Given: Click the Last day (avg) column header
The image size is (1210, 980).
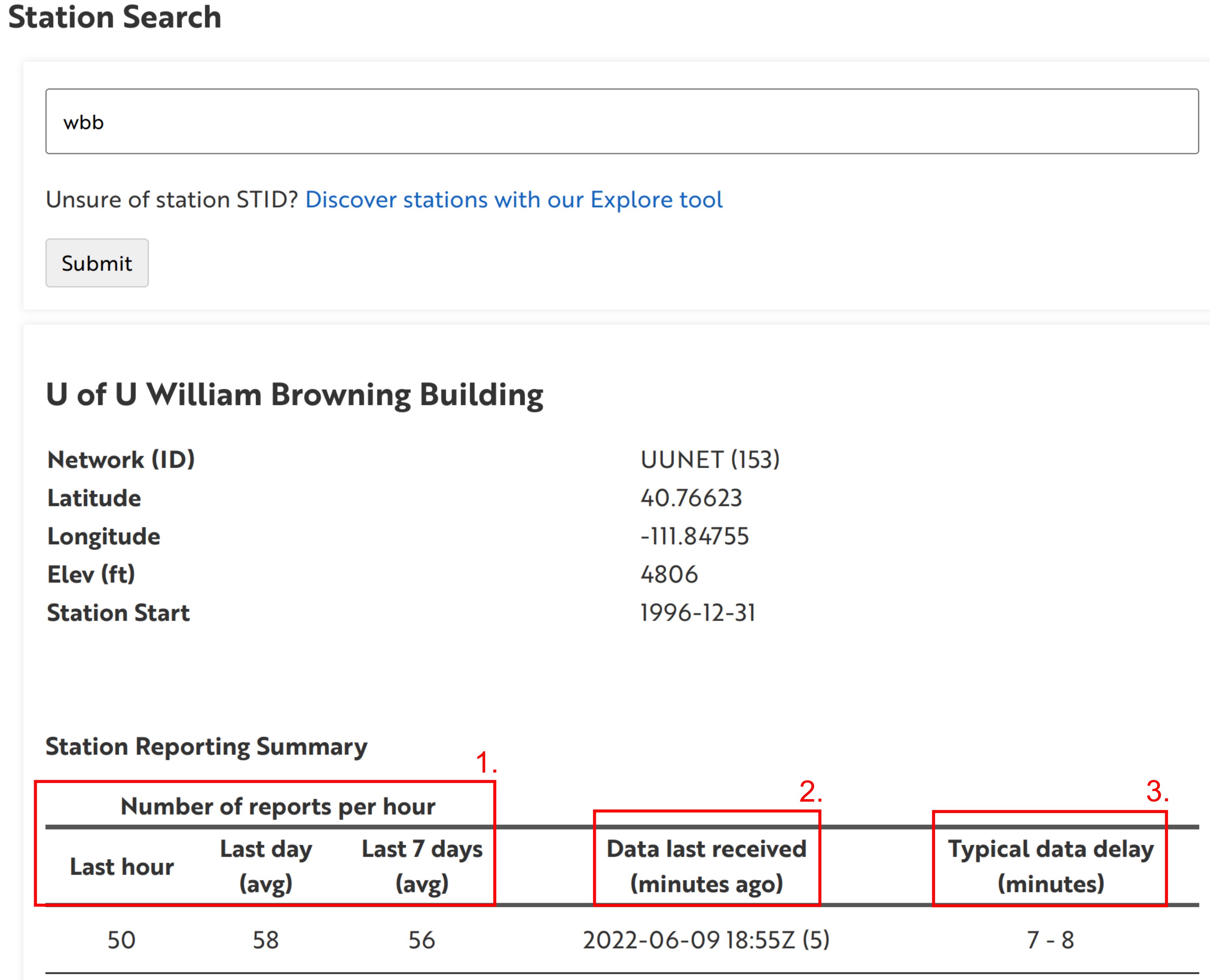Looking at the screenshot, I should [266, 866].
